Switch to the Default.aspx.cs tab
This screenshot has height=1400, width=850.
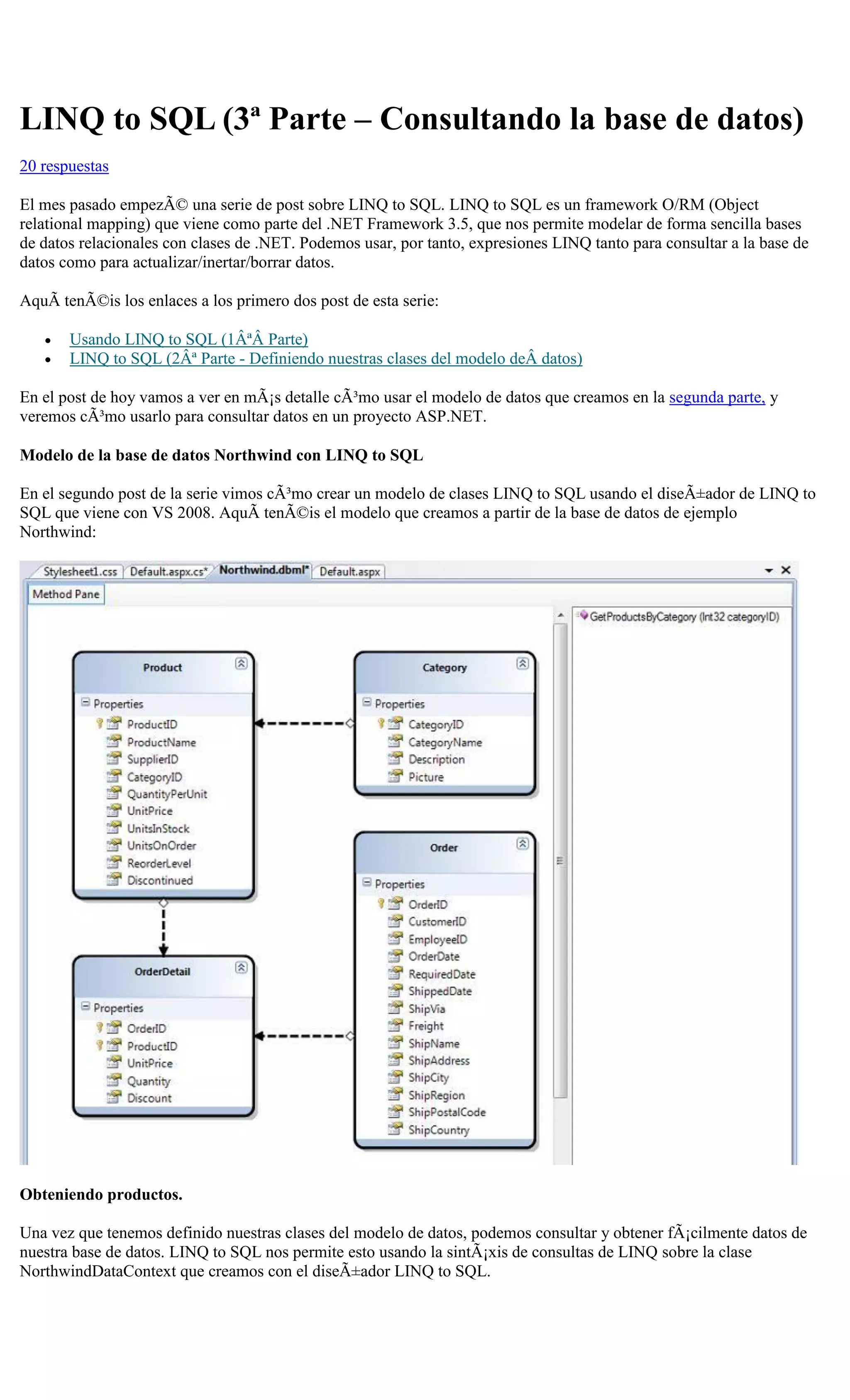click(x=168, y=572)
